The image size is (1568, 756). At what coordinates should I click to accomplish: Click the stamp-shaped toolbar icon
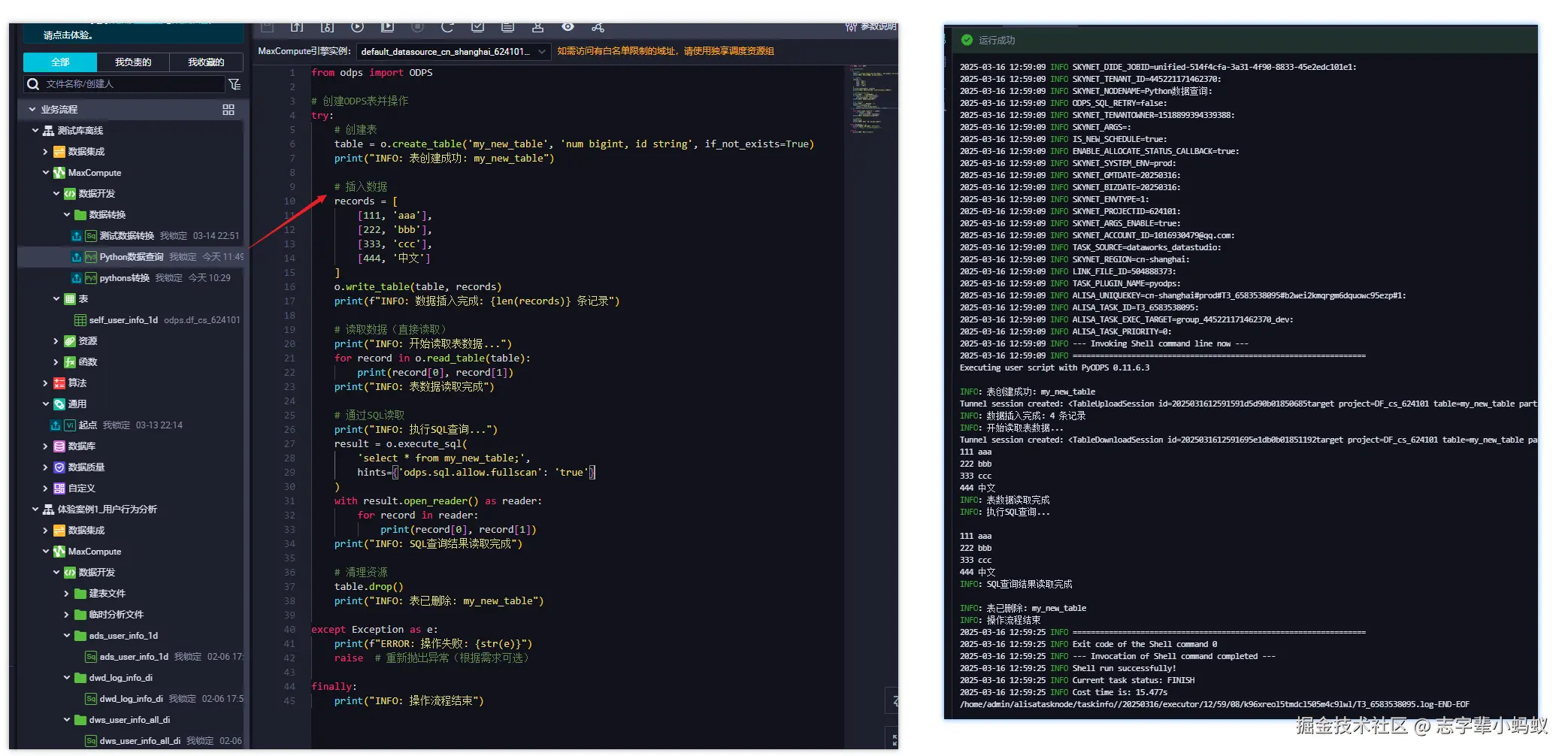pyautogui.click(x=537, y=27)
